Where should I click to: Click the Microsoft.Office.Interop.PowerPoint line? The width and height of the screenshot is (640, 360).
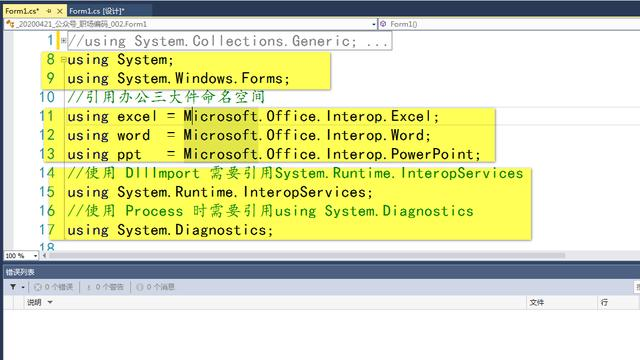(274, 154)
